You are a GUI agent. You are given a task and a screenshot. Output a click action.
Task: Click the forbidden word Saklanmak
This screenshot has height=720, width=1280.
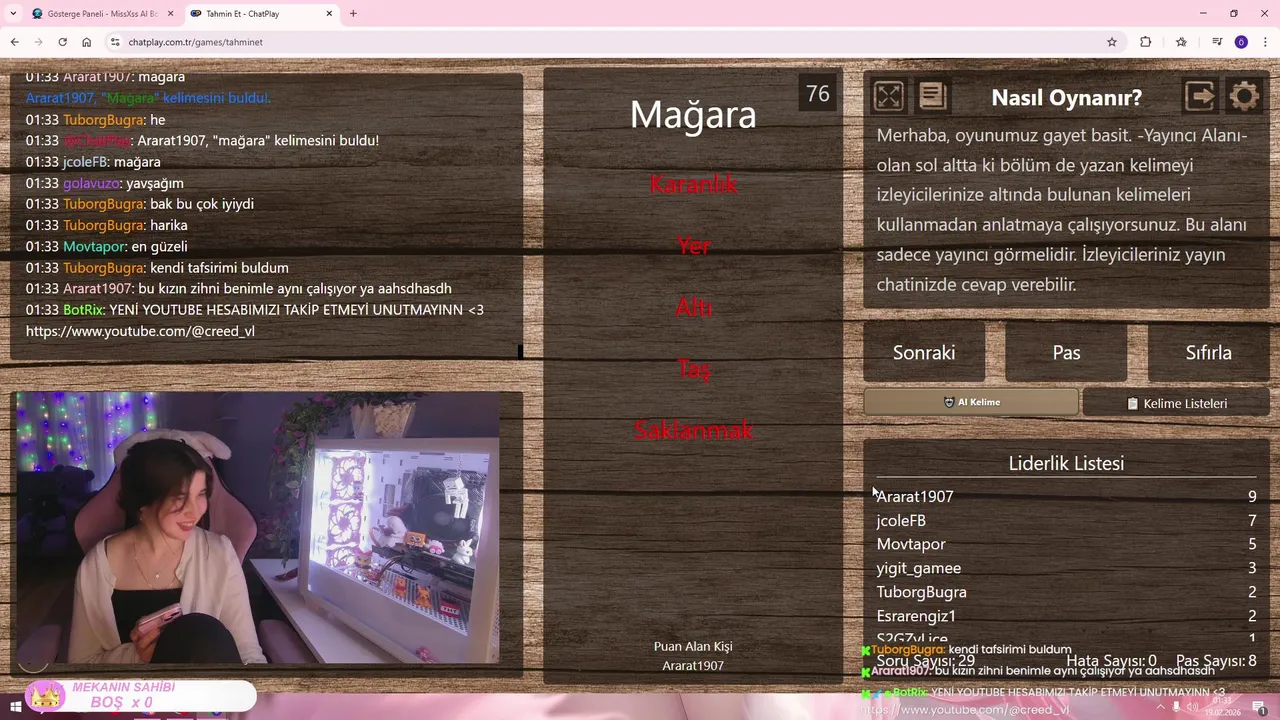pyautogui.click(x=693, y=430)
